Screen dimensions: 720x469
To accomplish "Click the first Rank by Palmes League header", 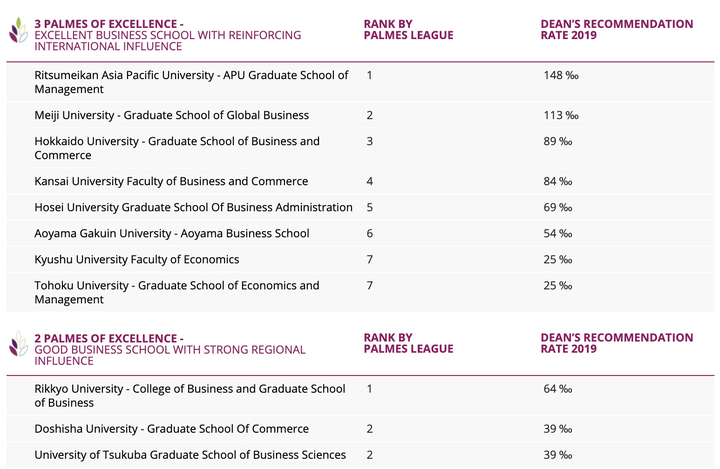I will [x=407, y=29].
